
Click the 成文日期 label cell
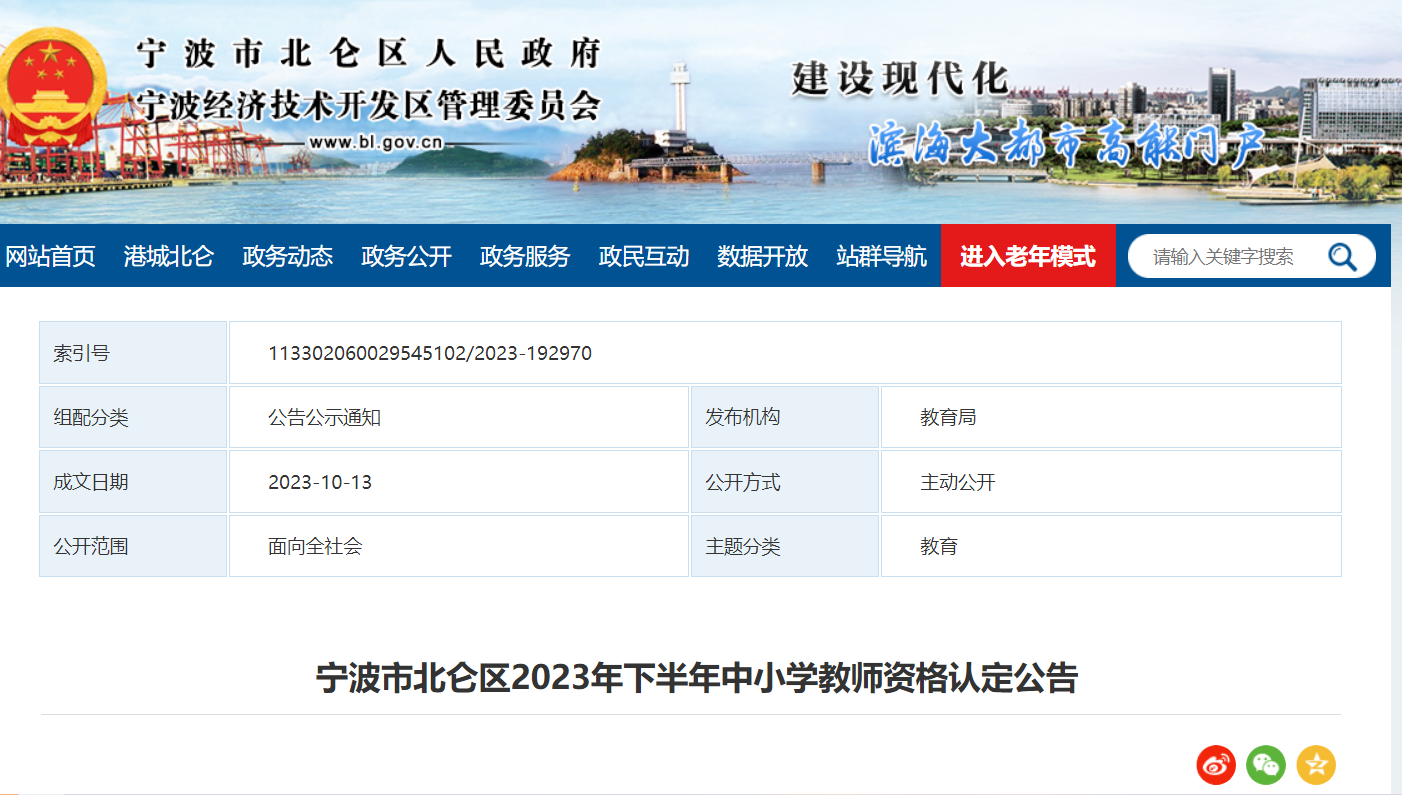click(x=133, y=482)
